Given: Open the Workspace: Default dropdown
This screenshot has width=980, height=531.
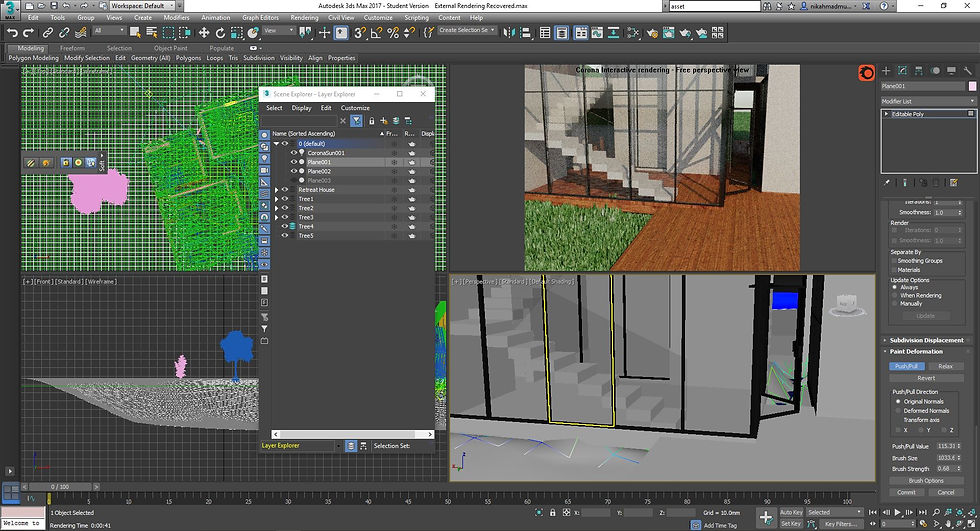Looking at the screenshot, I should pyautogui.click(x=142, y=6).
